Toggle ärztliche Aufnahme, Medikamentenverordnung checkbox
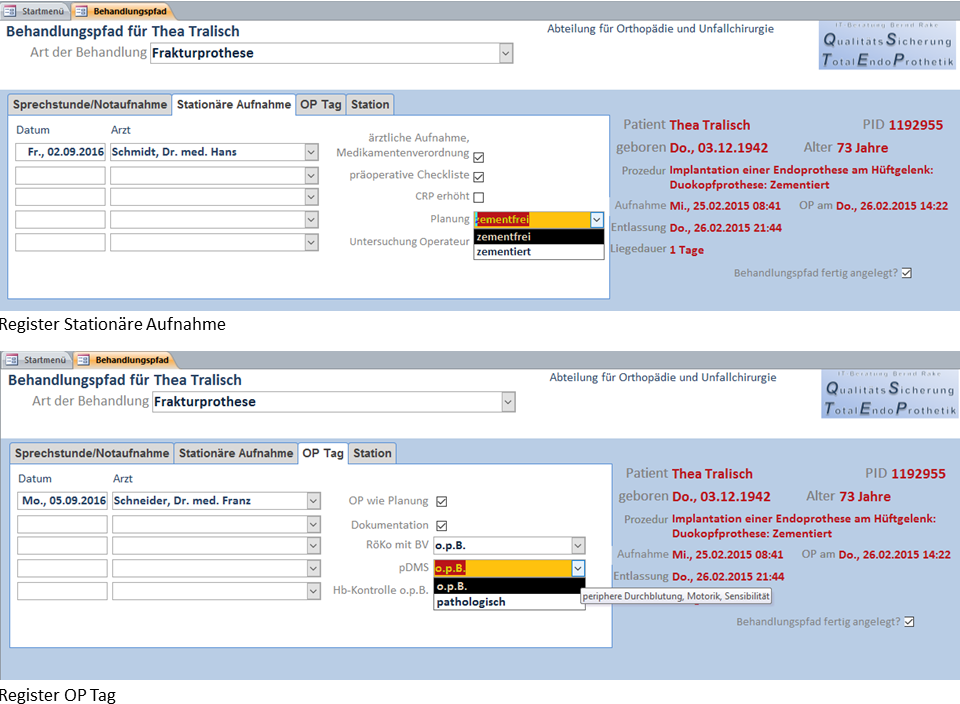Viewport: 960px width, 704px height. 479,157
